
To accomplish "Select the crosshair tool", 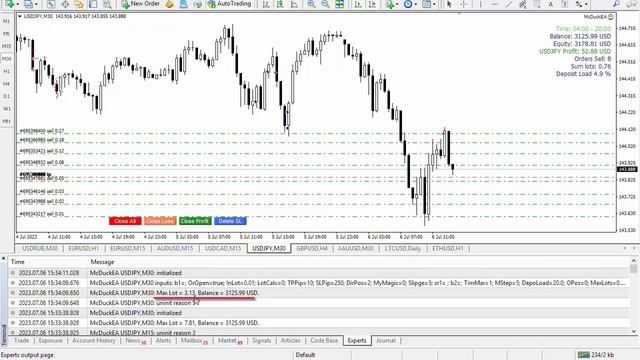I will pos(464,4).
